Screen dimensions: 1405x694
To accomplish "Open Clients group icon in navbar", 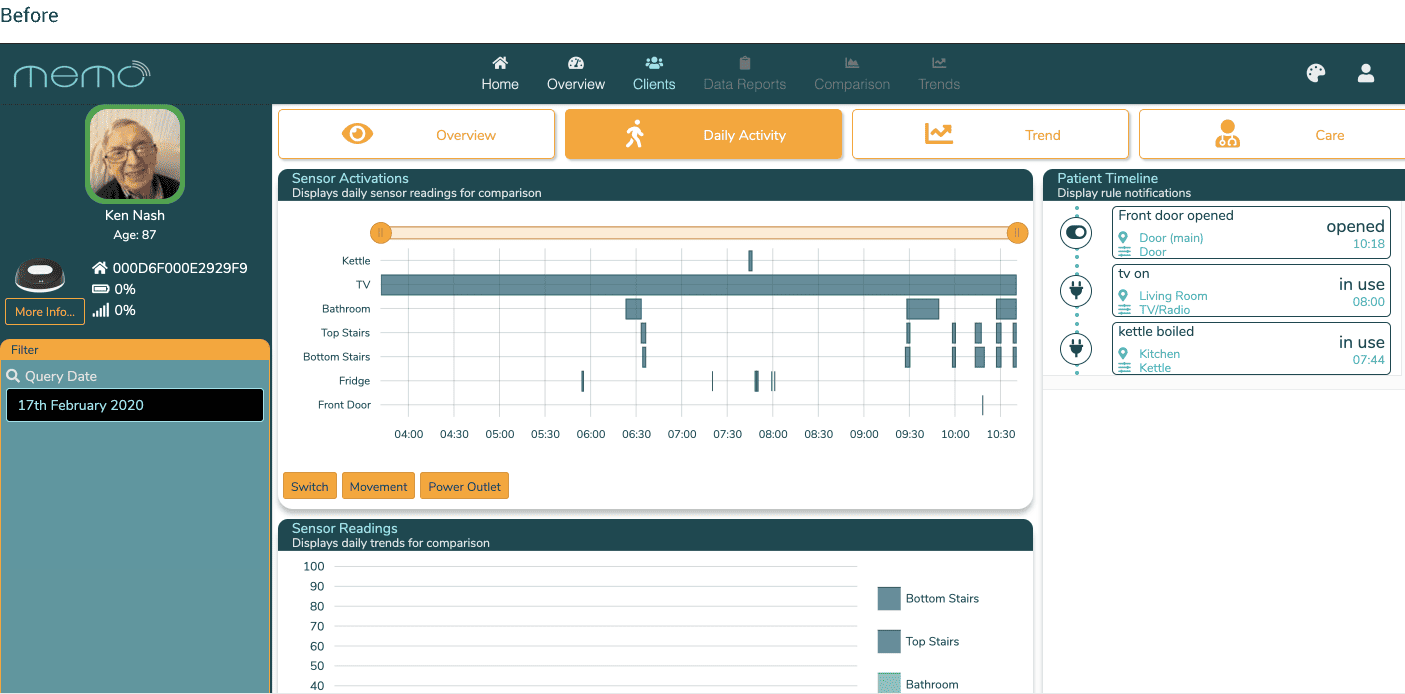I will pyautogui.click(x=654, y=63).
